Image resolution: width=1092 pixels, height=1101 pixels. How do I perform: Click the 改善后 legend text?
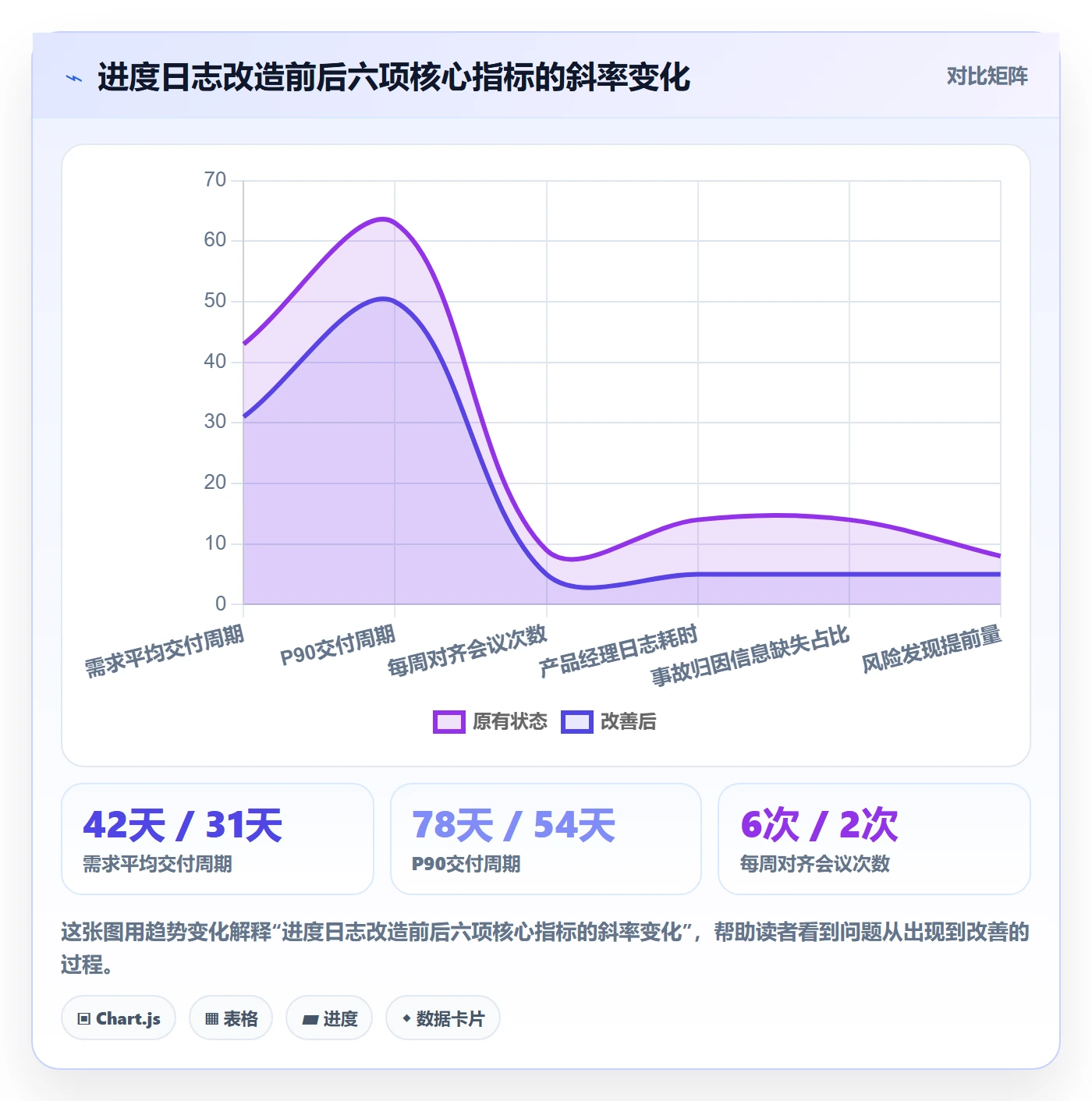pyautogui.click(x=629, y=722)
